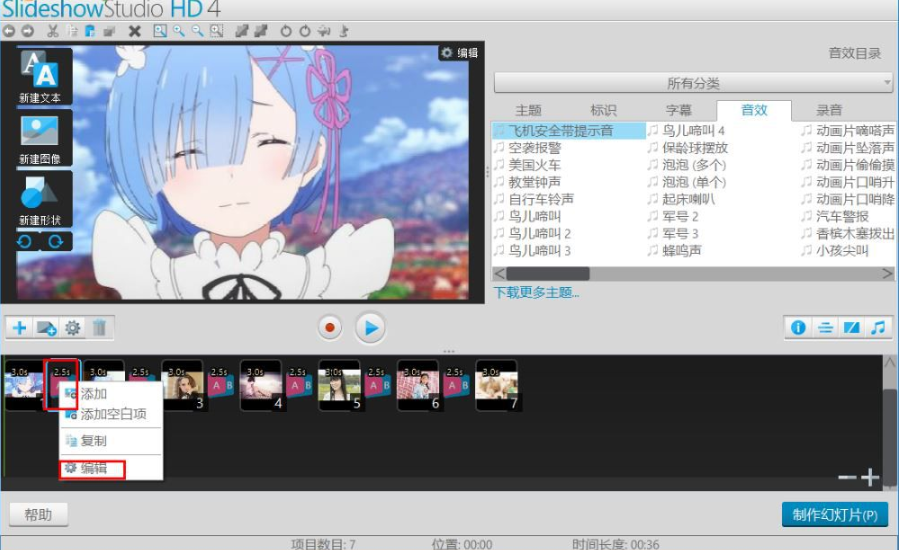Click the blue plus add-item icon
Viewport: 899px width, 550px height.
(19, 327)
